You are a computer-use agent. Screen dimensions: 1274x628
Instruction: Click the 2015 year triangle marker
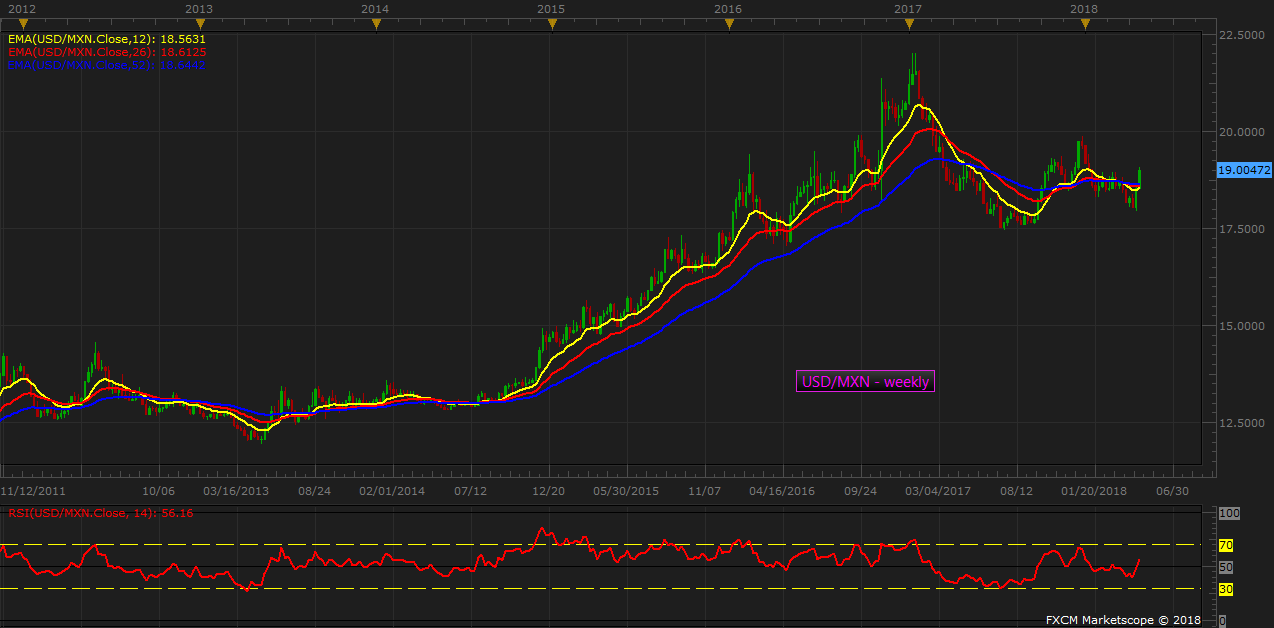click(x=551, y=24)
